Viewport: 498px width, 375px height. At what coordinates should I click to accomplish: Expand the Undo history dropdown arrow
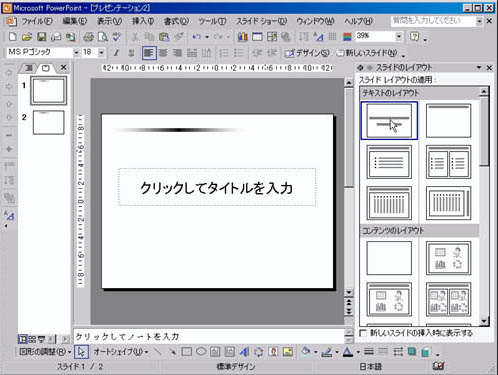click(x=207, y=37)
